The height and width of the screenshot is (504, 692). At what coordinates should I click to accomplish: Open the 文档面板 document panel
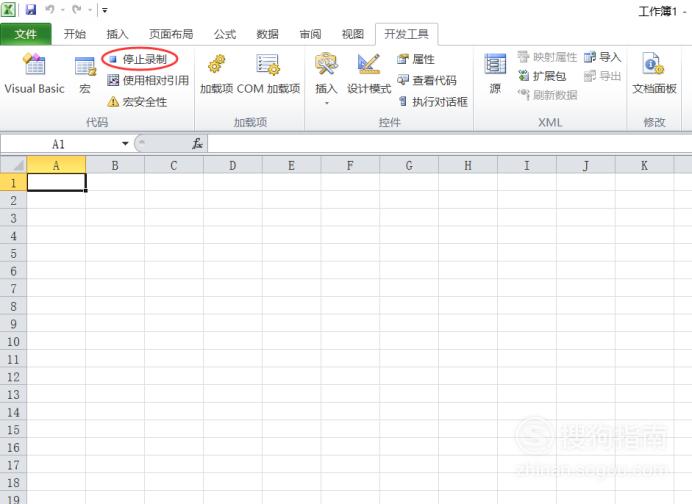coord(654,74)
